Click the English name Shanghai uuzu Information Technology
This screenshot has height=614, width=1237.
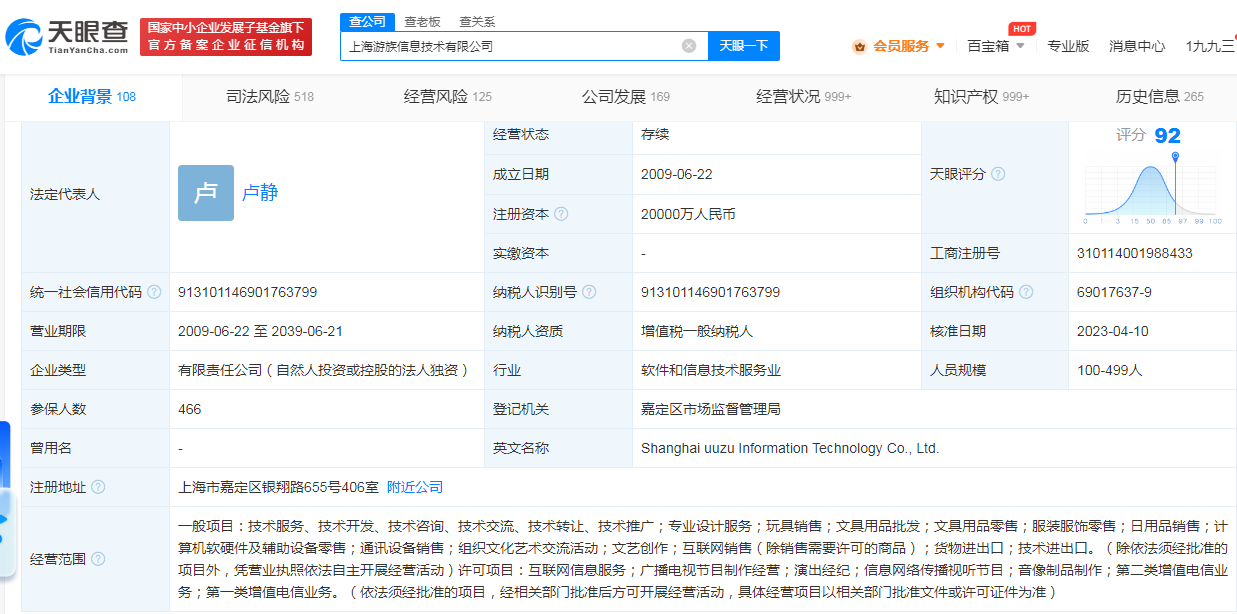click(790, 448)
